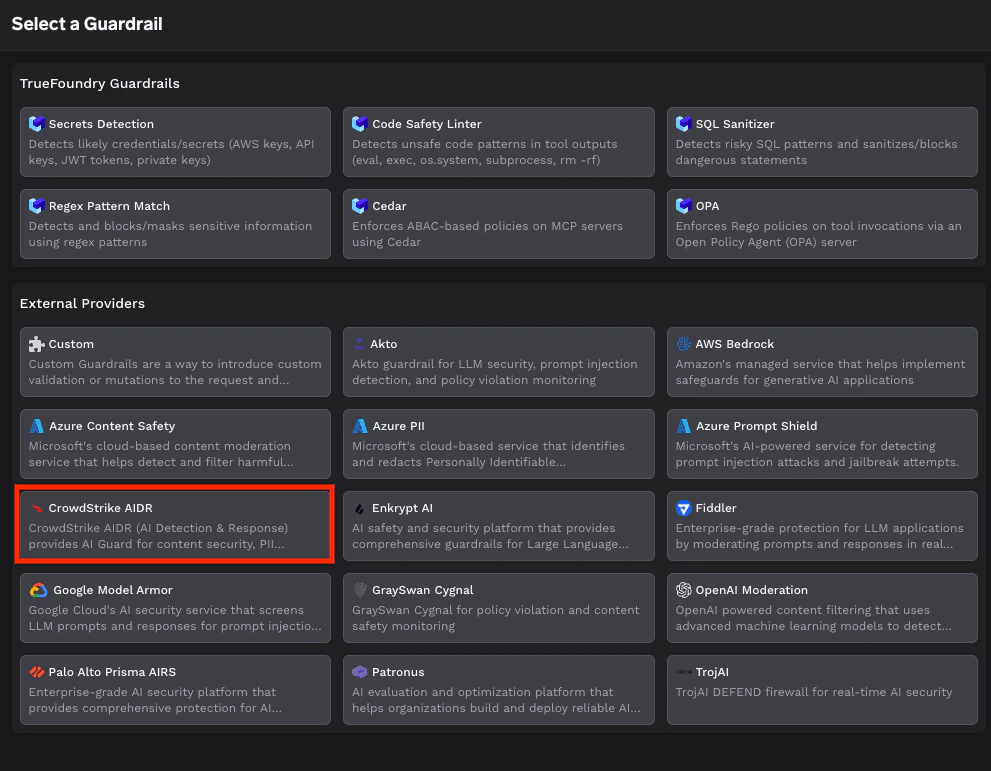Click the 'Detects likely credentials/secrets' description
Screen dimensions: 991x771
[171, 152]
